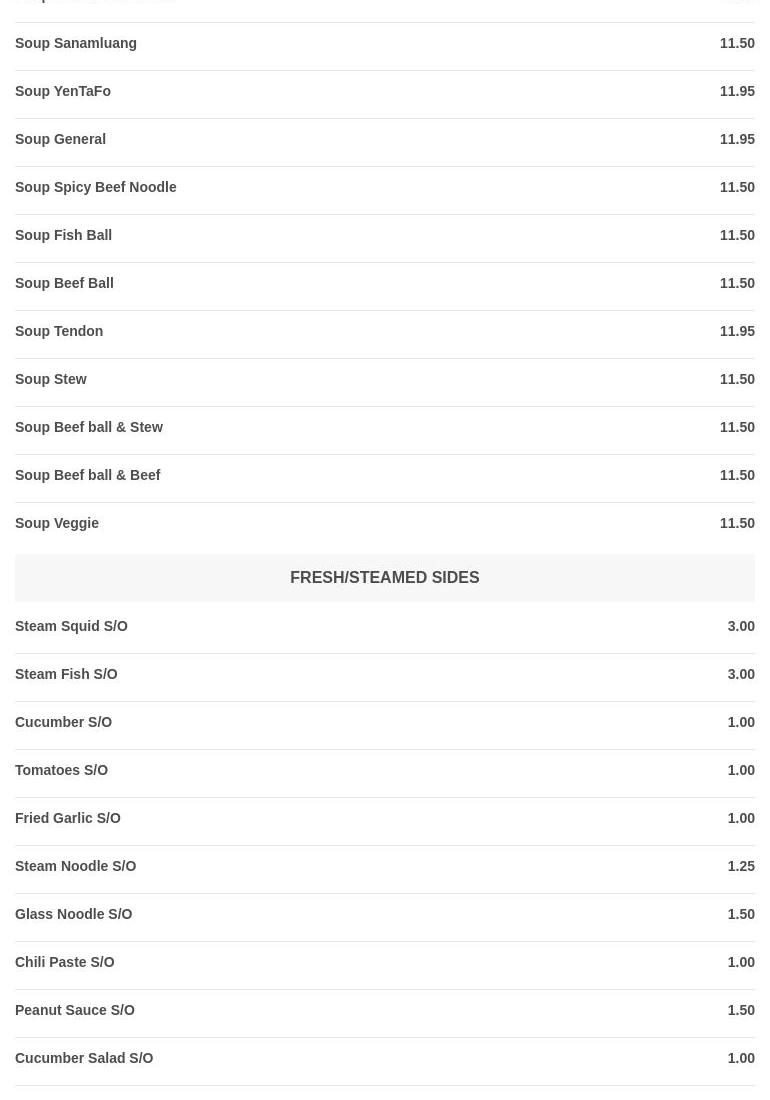The width and height of the screenshot is (770, 1100).
Task: Choose the Cucumber S/O side item
Action: click(x=63, y=723)
